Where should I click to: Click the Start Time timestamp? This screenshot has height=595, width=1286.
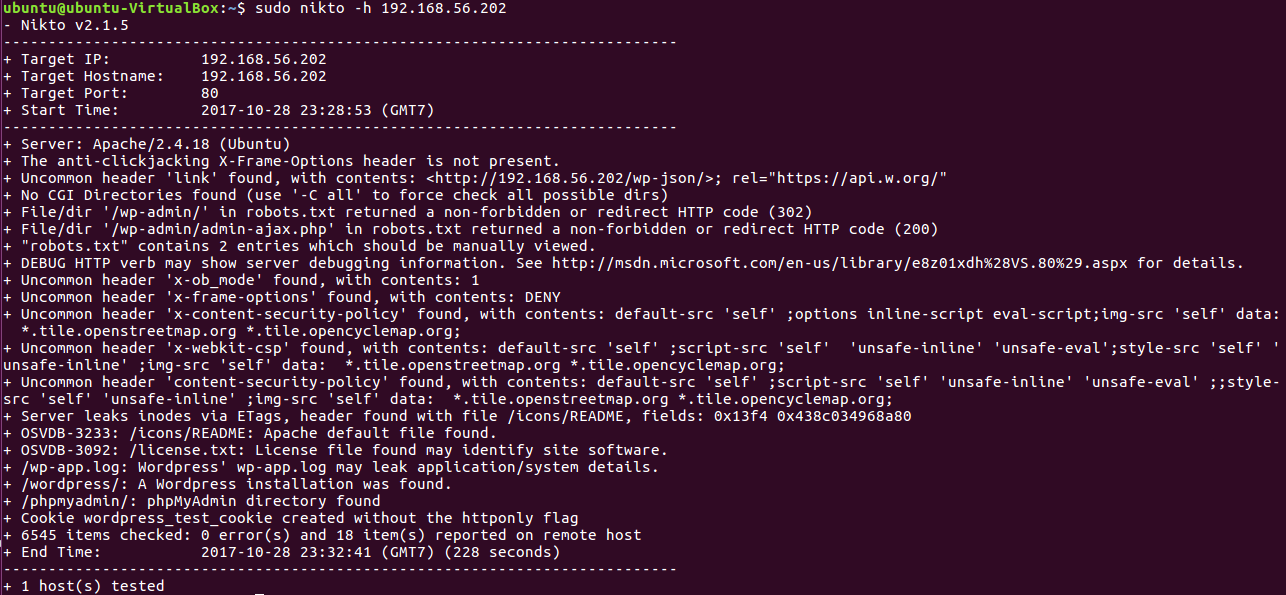(x=317, y=110)
